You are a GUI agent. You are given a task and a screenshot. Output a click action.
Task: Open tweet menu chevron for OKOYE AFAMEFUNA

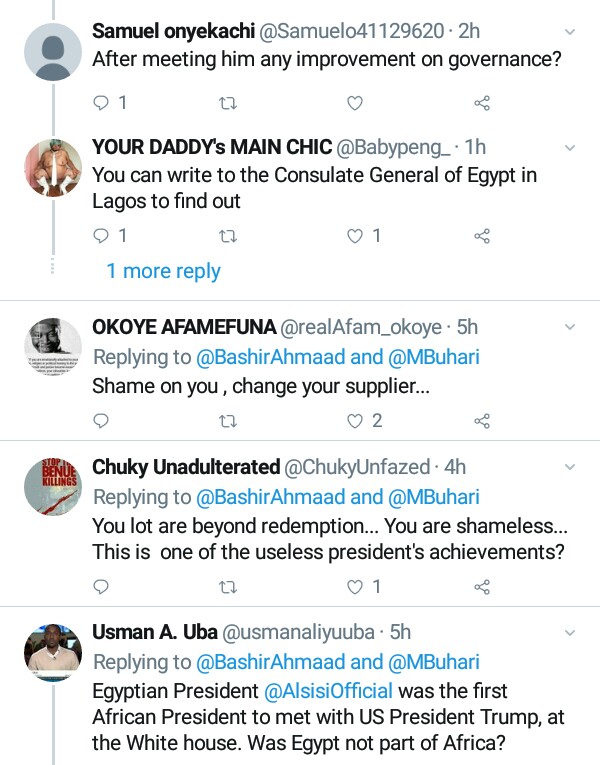pos(570,327)
